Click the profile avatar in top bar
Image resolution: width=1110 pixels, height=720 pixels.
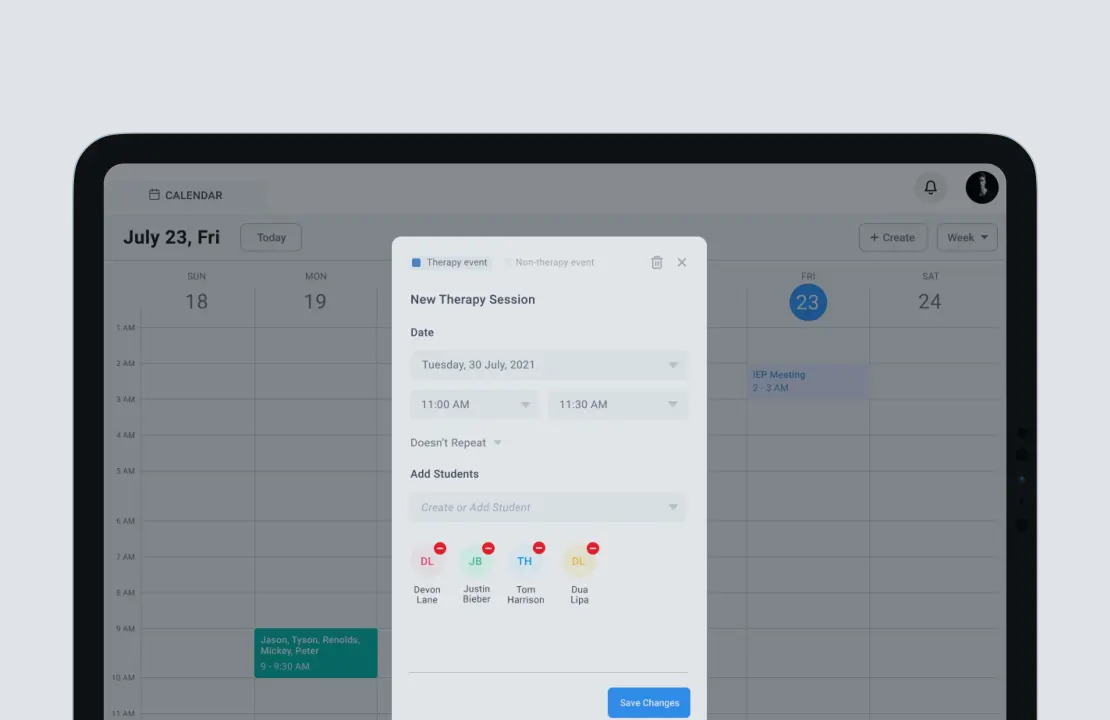click(981, 187)
